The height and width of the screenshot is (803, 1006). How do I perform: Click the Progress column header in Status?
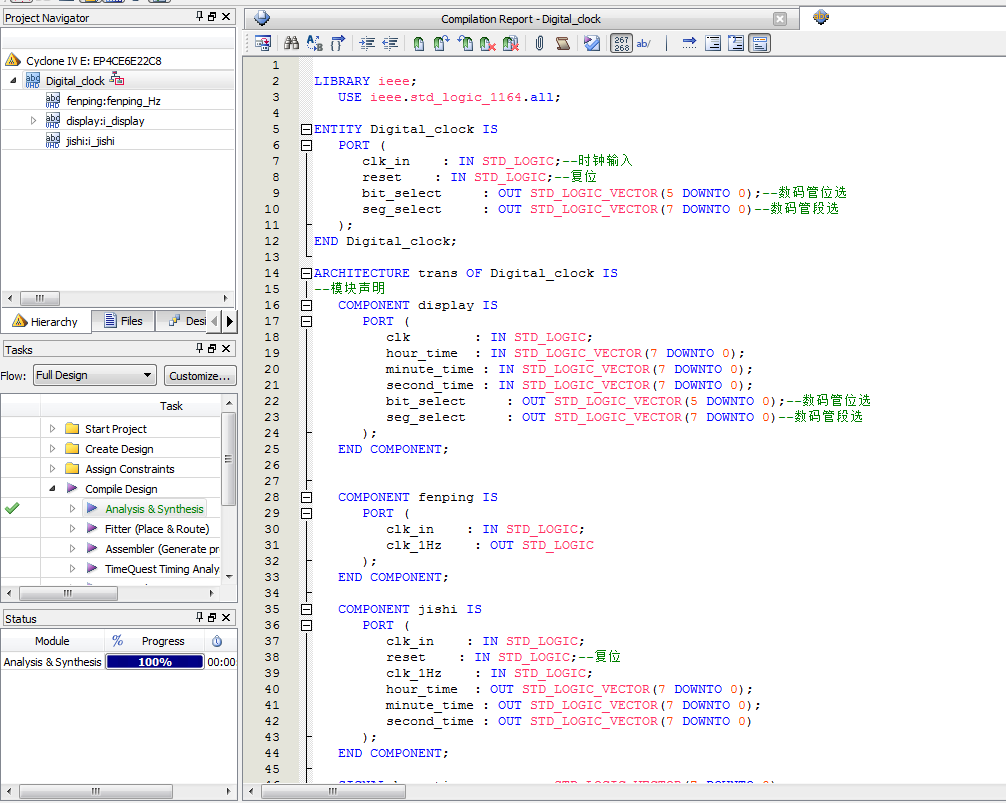click(163, 641)
